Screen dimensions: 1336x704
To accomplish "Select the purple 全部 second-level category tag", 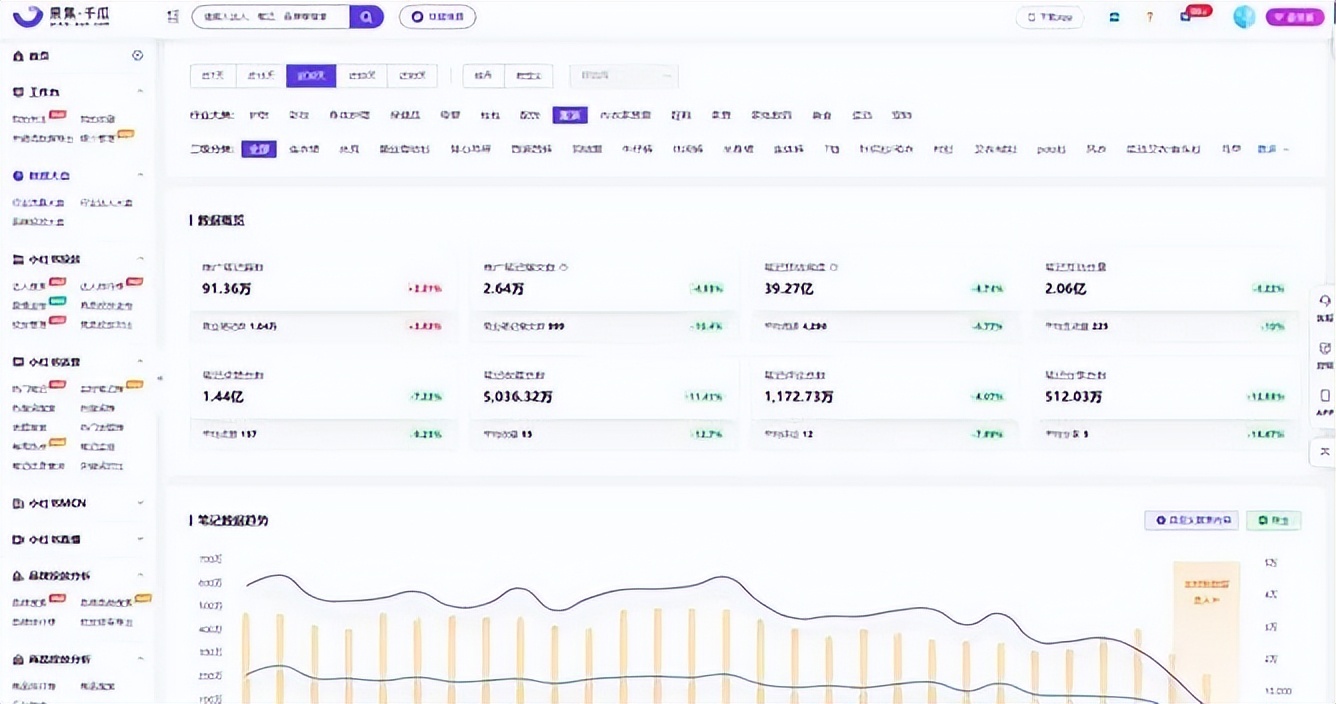I will [x=259, y=149].
